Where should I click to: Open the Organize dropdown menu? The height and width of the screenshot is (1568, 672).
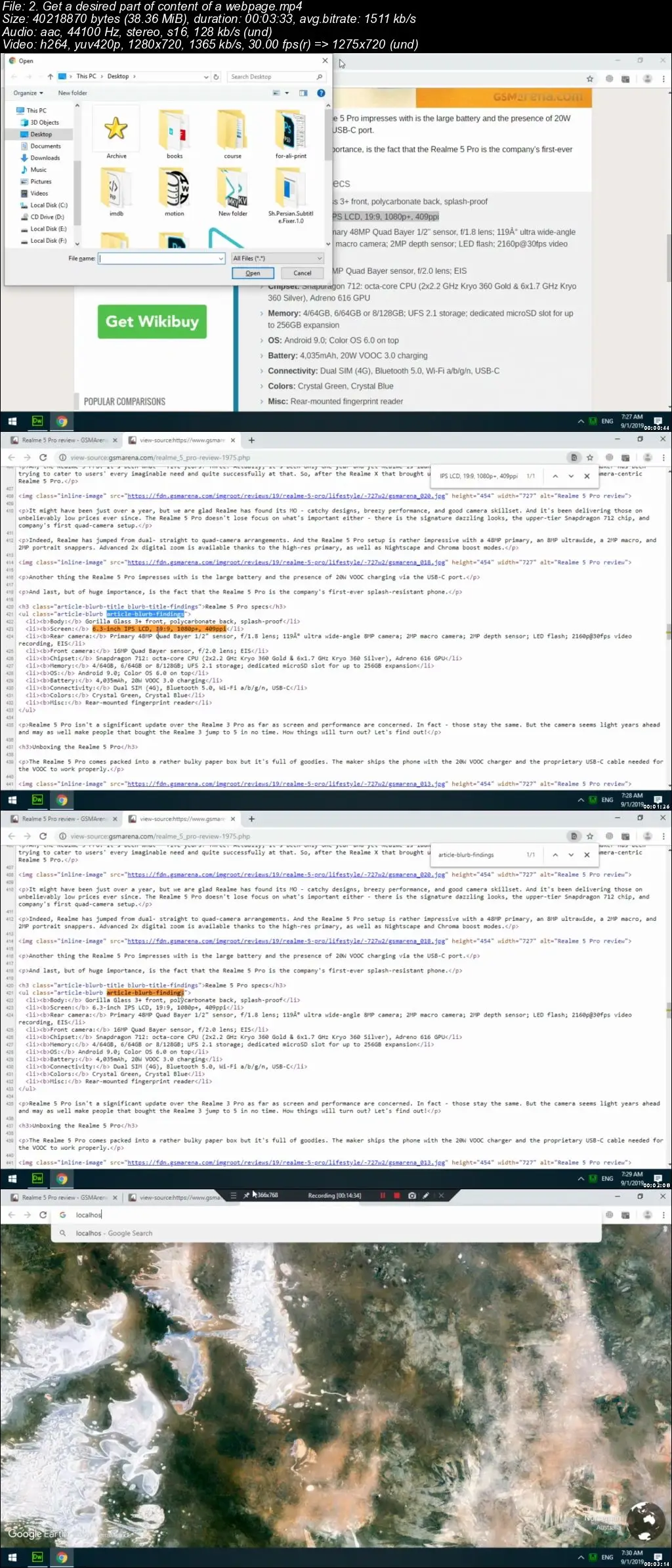tap(28, 93)
